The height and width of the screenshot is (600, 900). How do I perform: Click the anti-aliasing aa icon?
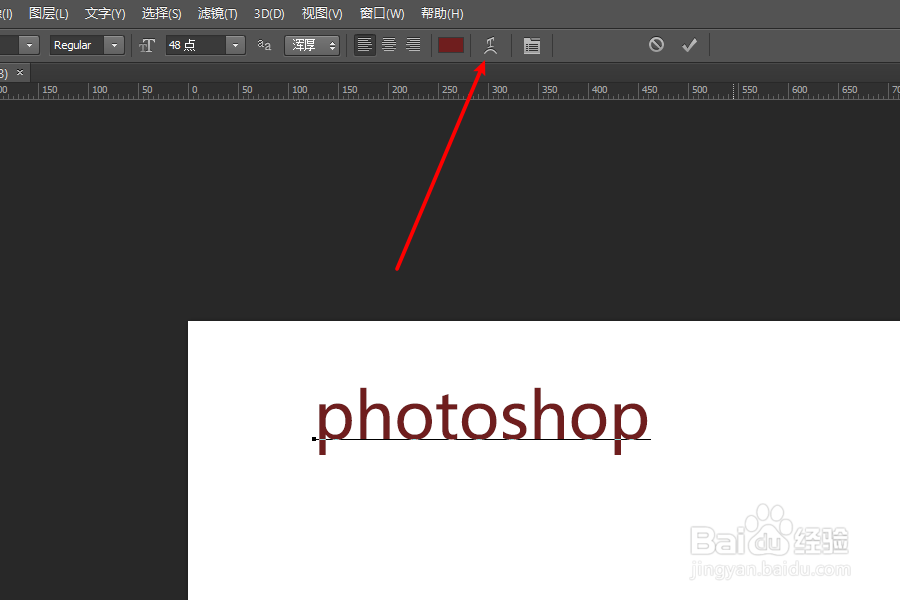[264, 45]
